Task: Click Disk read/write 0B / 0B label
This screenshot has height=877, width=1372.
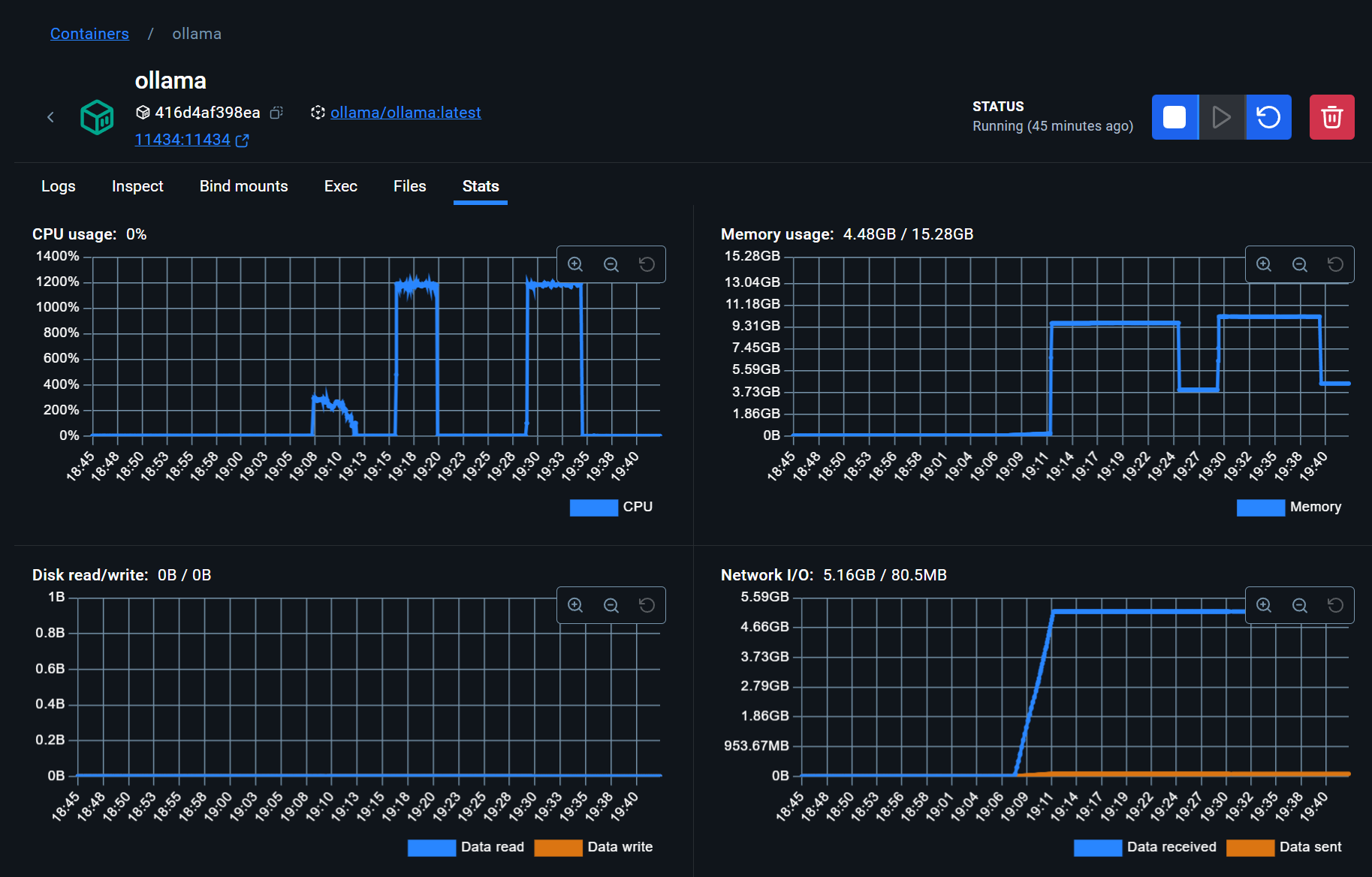Action: click(x=122, y=575)
